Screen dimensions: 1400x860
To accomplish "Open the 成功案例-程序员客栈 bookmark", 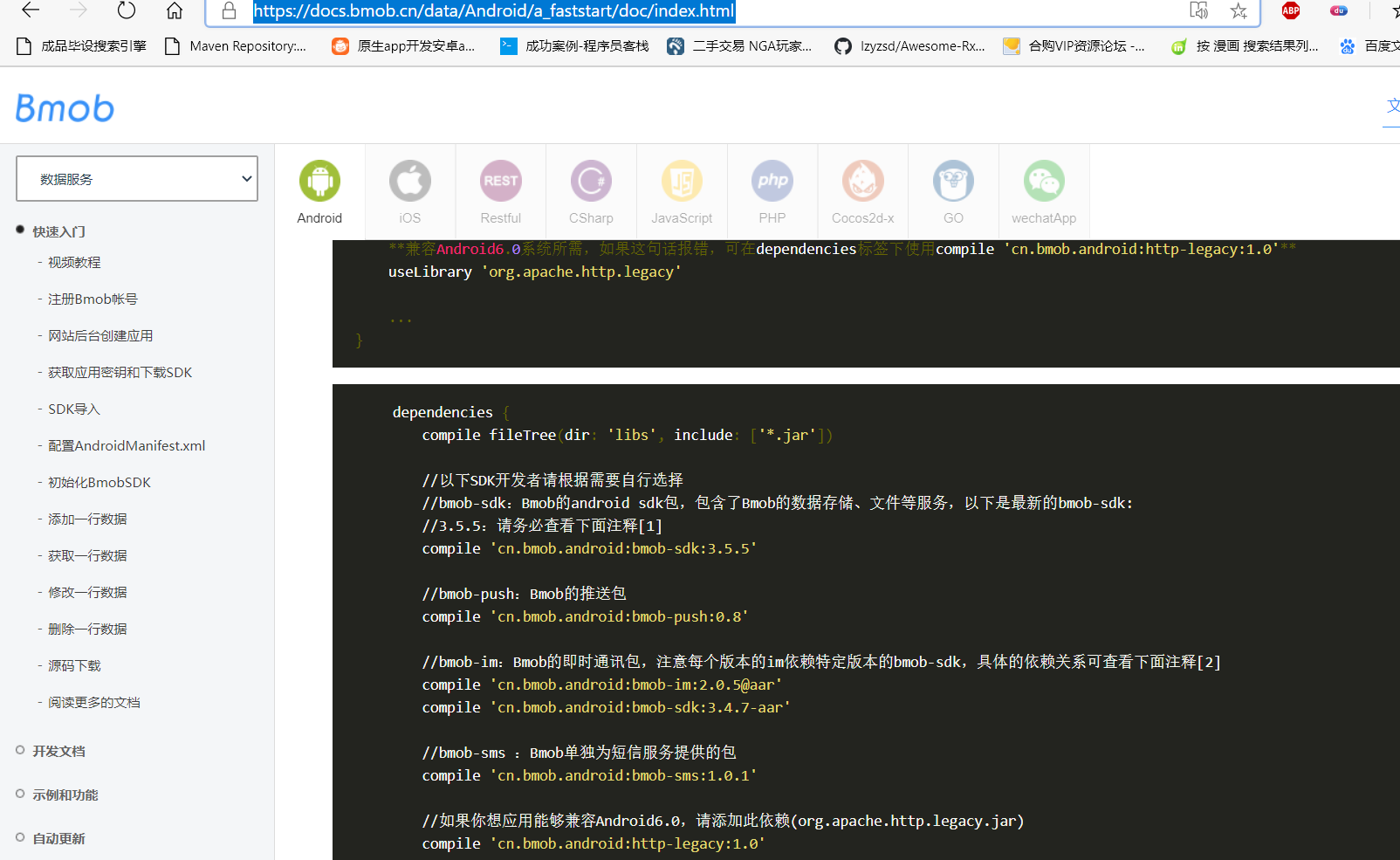I will [574, 46].
